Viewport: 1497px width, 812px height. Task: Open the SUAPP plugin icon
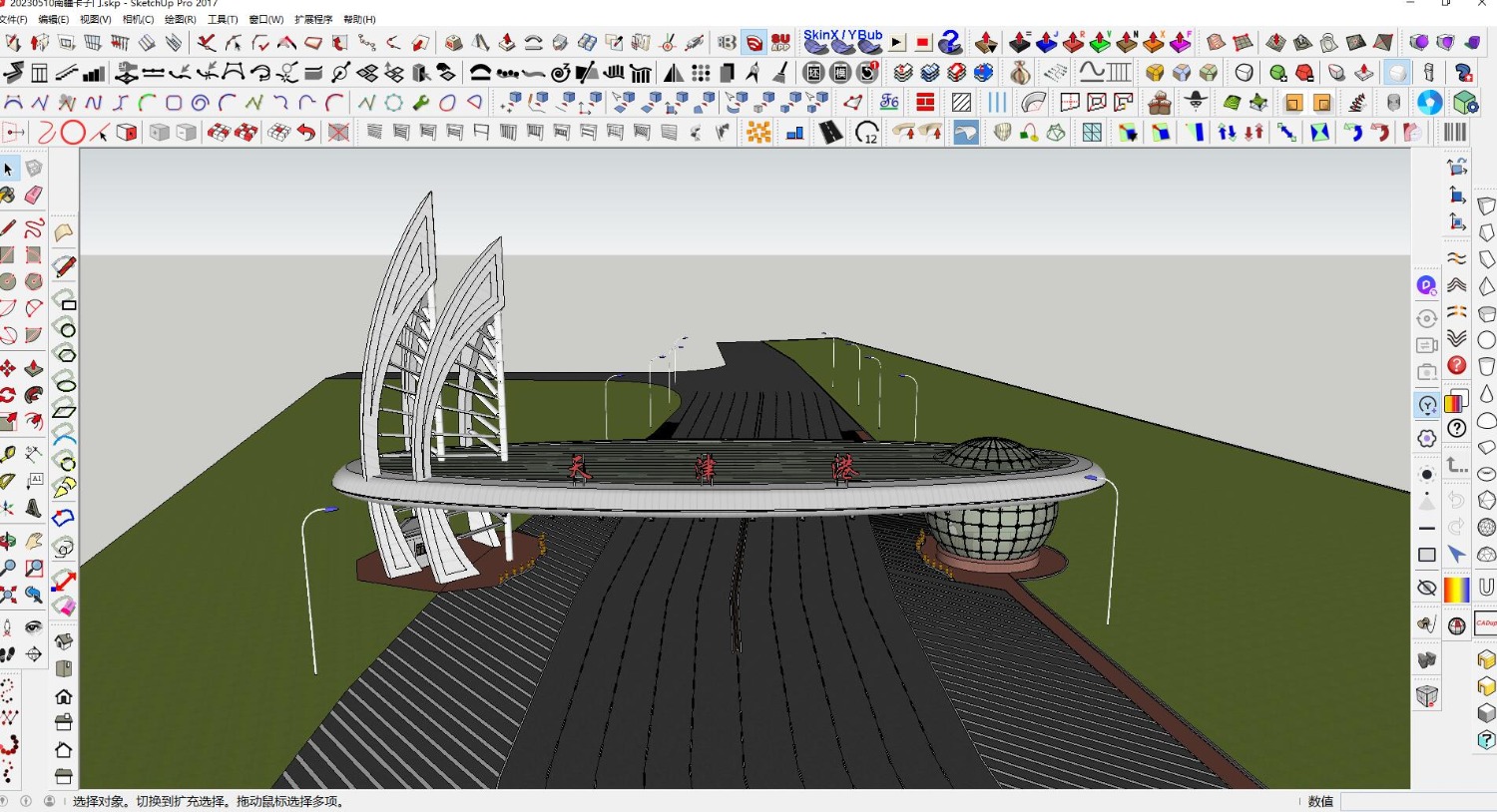point(780,42)
